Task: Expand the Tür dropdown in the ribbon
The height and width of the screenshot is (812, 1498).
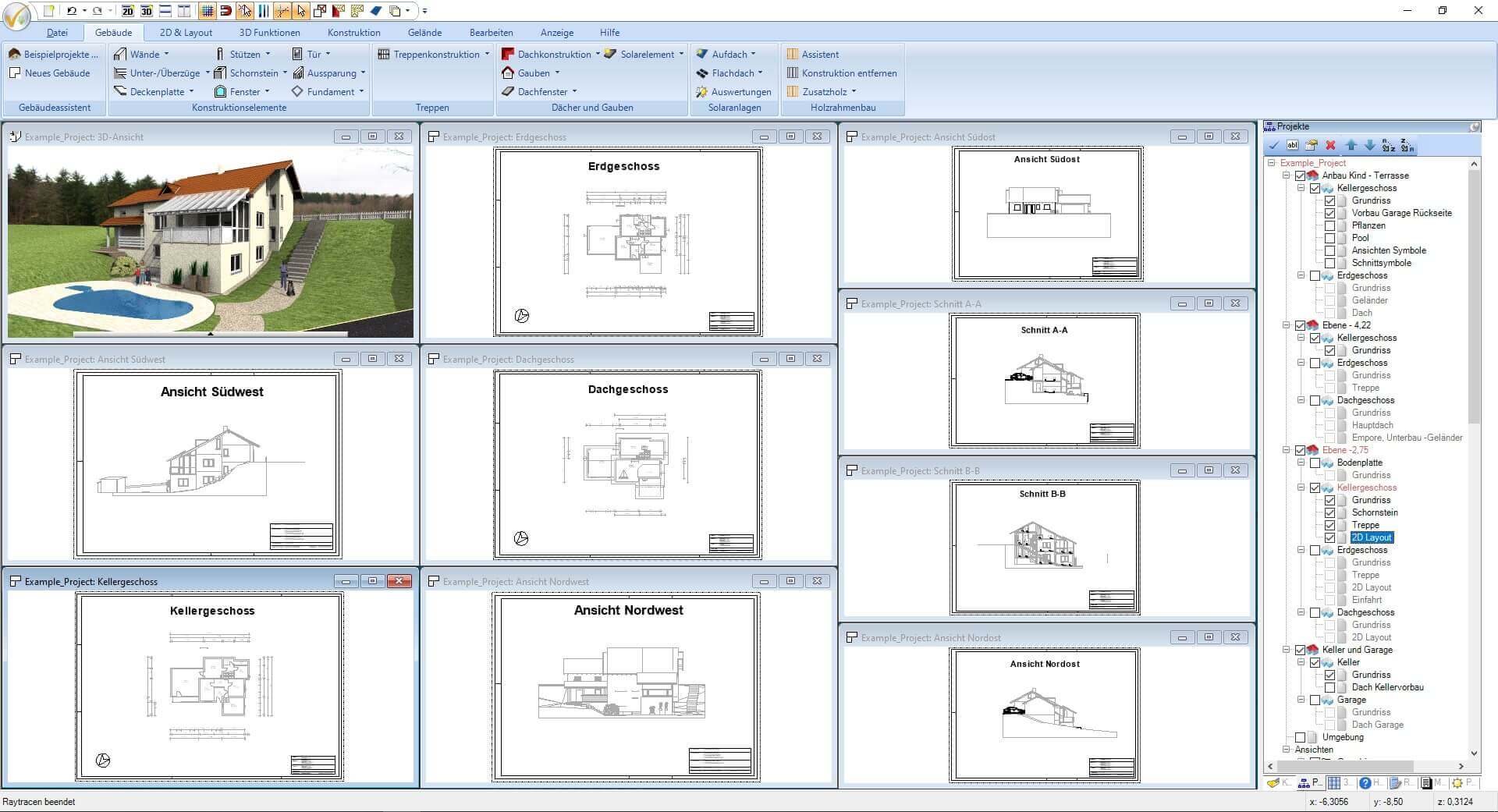Action: 328,54
